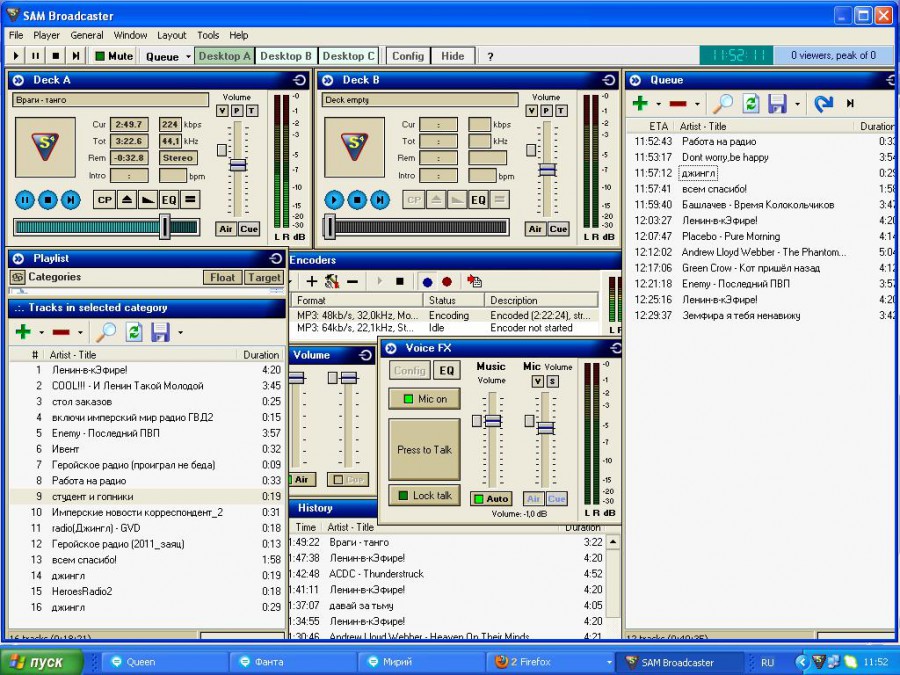This screenshot has width=900, height=675.
Task: Click the floppy disk save icon in the playlist toolbar
Action: click(160, 332)
